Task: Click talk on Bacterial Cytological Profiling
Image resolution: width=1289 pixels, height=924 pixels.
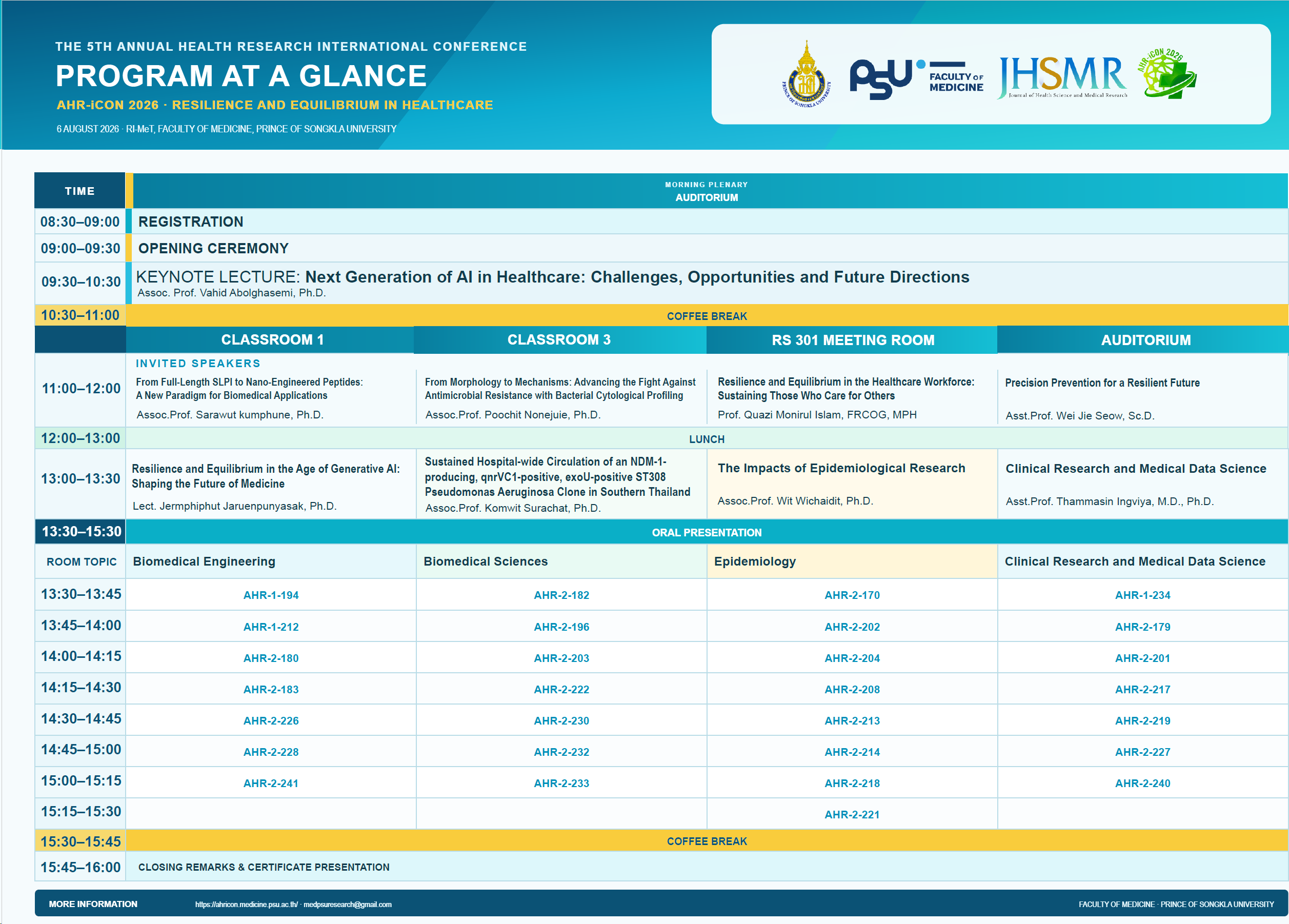Action: (x=560, y=389)
